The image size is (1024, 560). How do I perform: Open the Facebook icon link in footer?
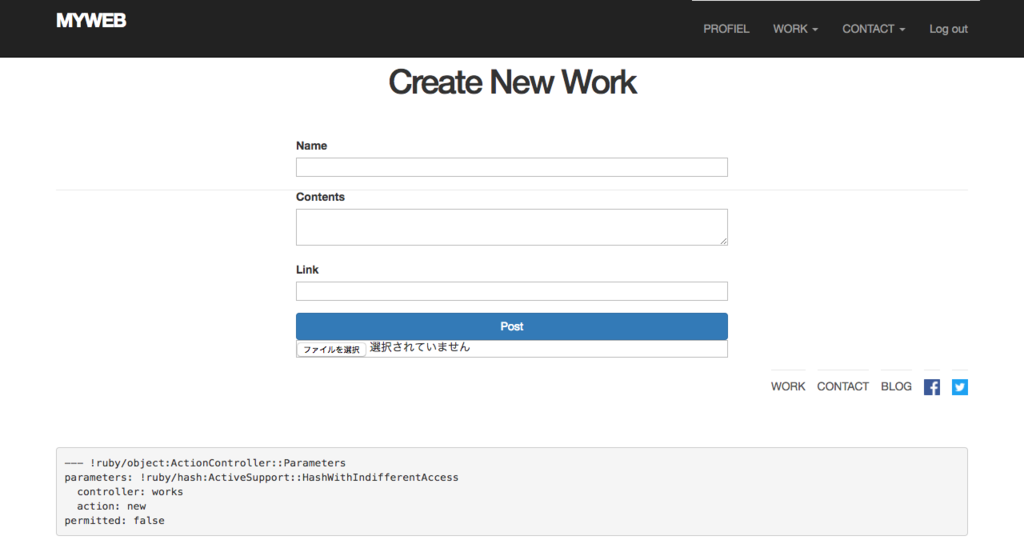[x=932, y=387]
